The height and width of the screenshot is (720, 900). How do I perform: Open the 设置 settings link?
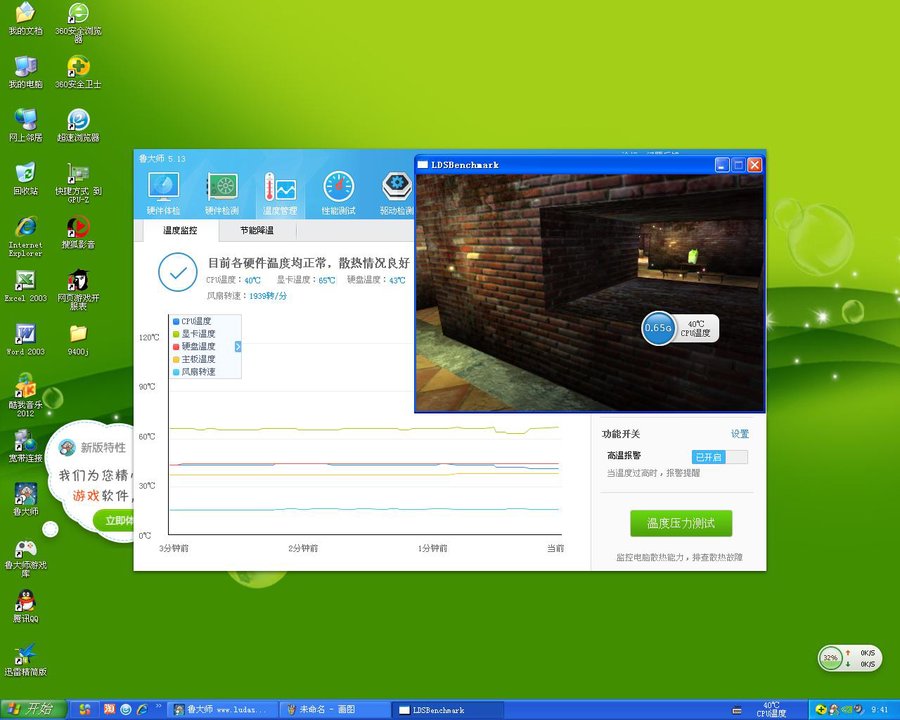pos(739,434)
